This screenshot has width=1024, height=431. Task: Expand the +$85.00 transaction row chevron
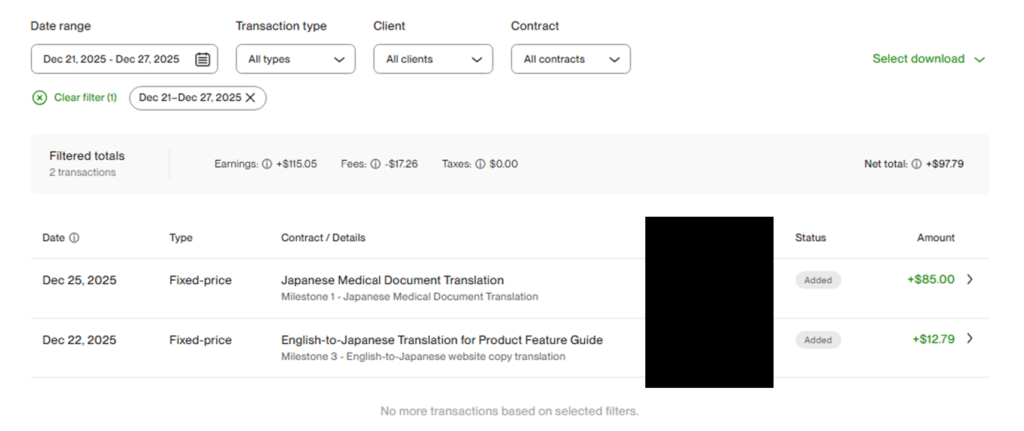pyautogui.click(x=969, y=280)
